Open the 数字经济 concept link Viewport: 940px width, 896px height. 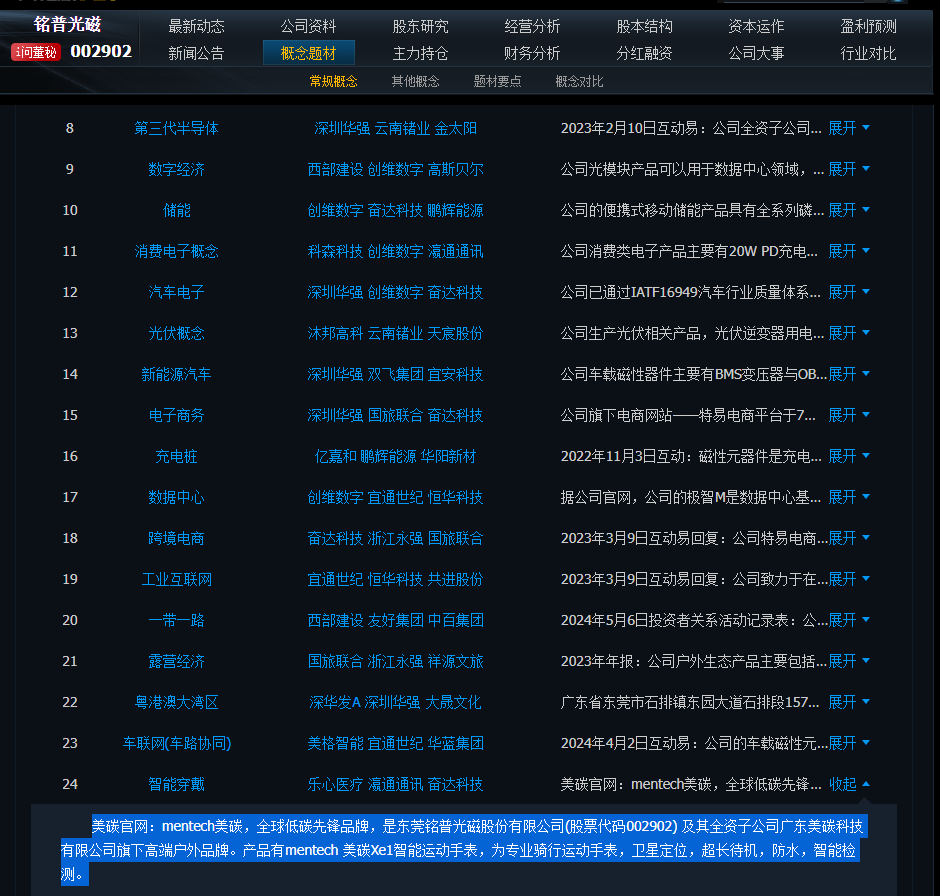tap(176, 169)
